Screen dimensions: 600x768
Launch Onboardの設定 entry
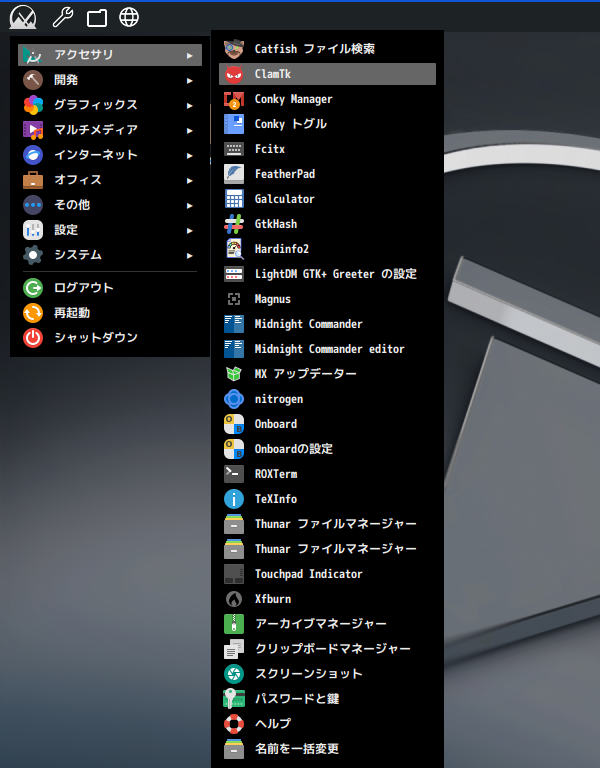[327, 449]
